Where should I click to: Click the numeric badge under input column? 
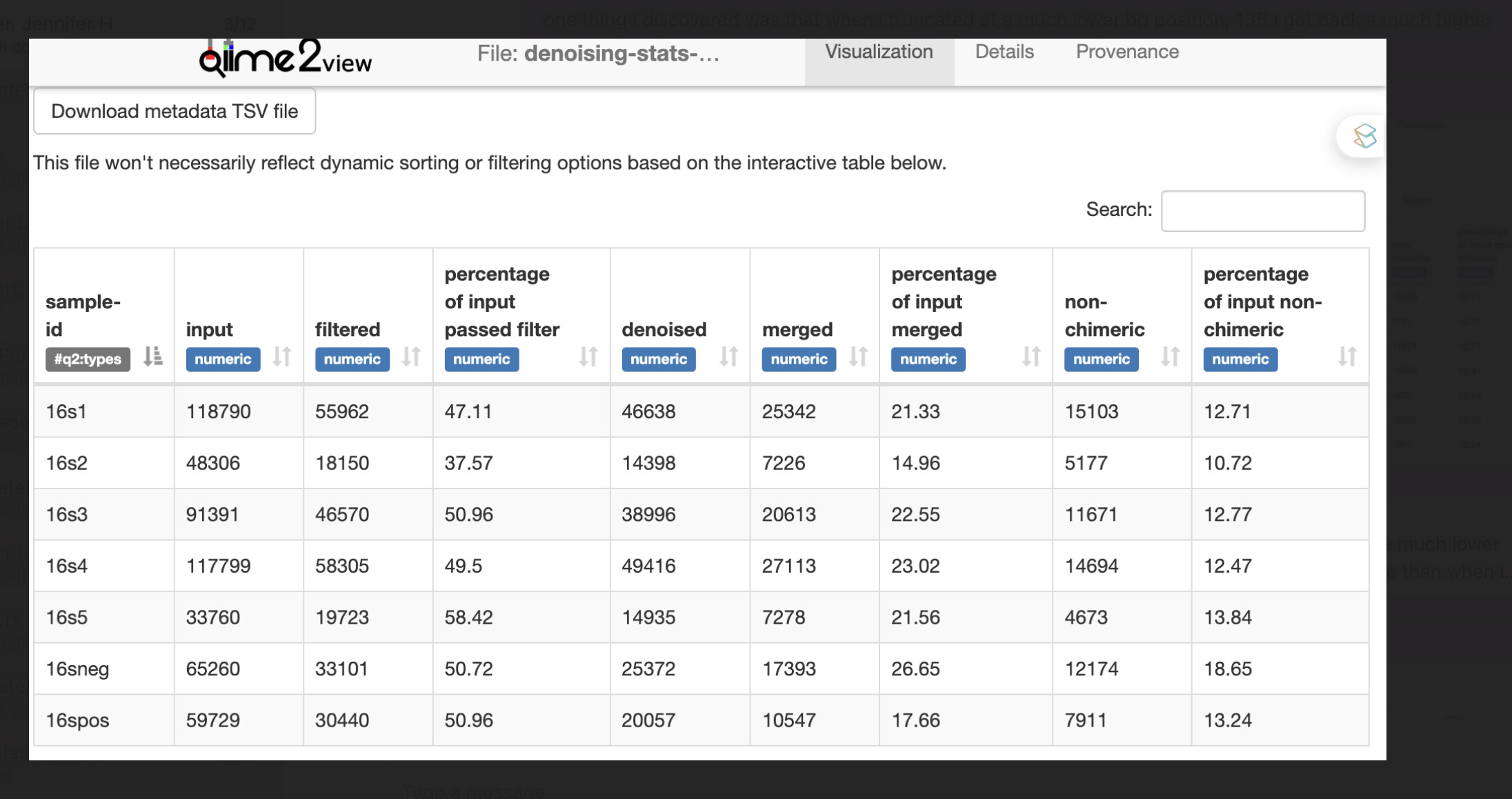(x=223, y=359)
